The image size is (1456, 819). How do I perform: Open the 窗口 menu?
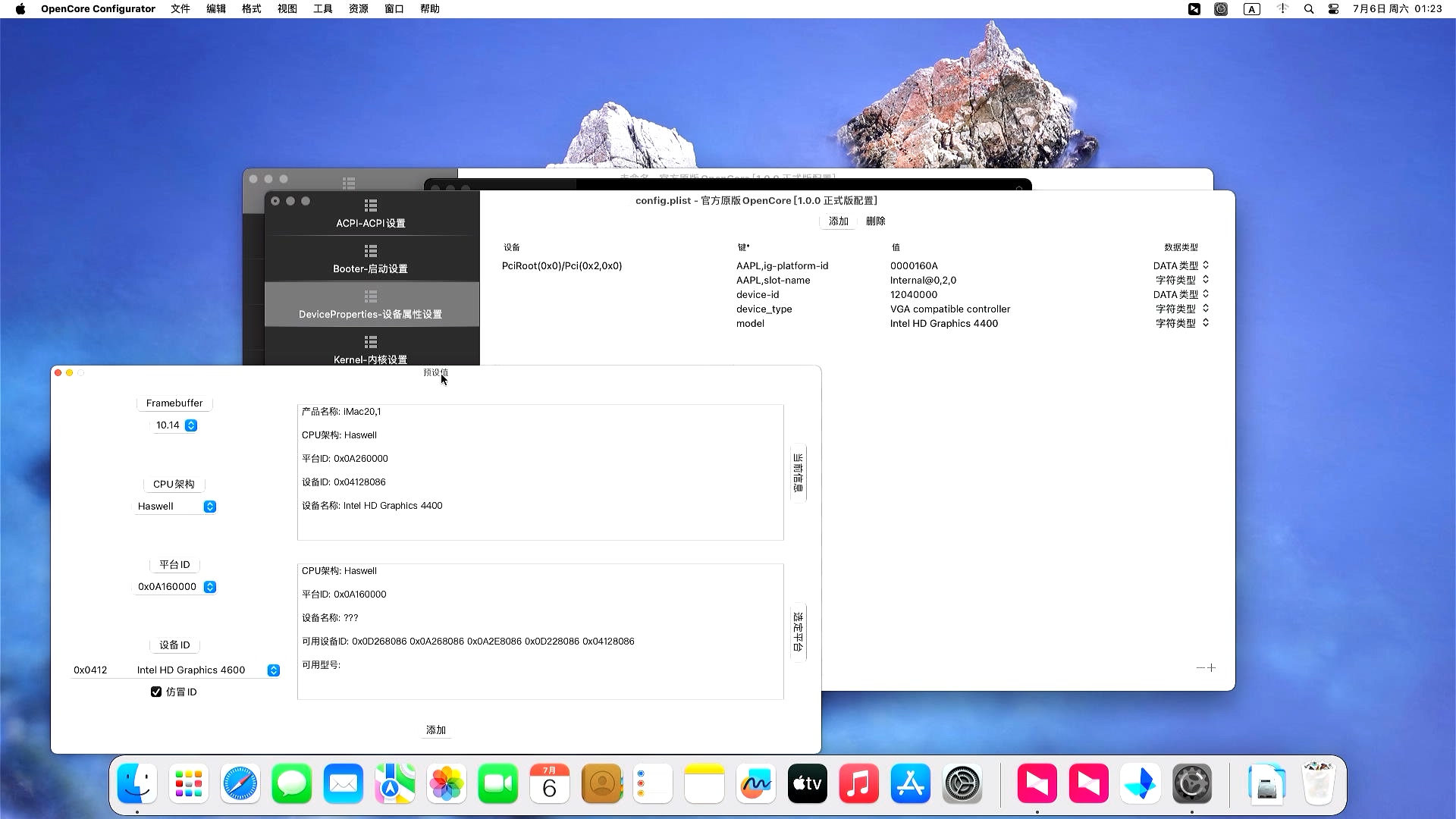[394, 9]
